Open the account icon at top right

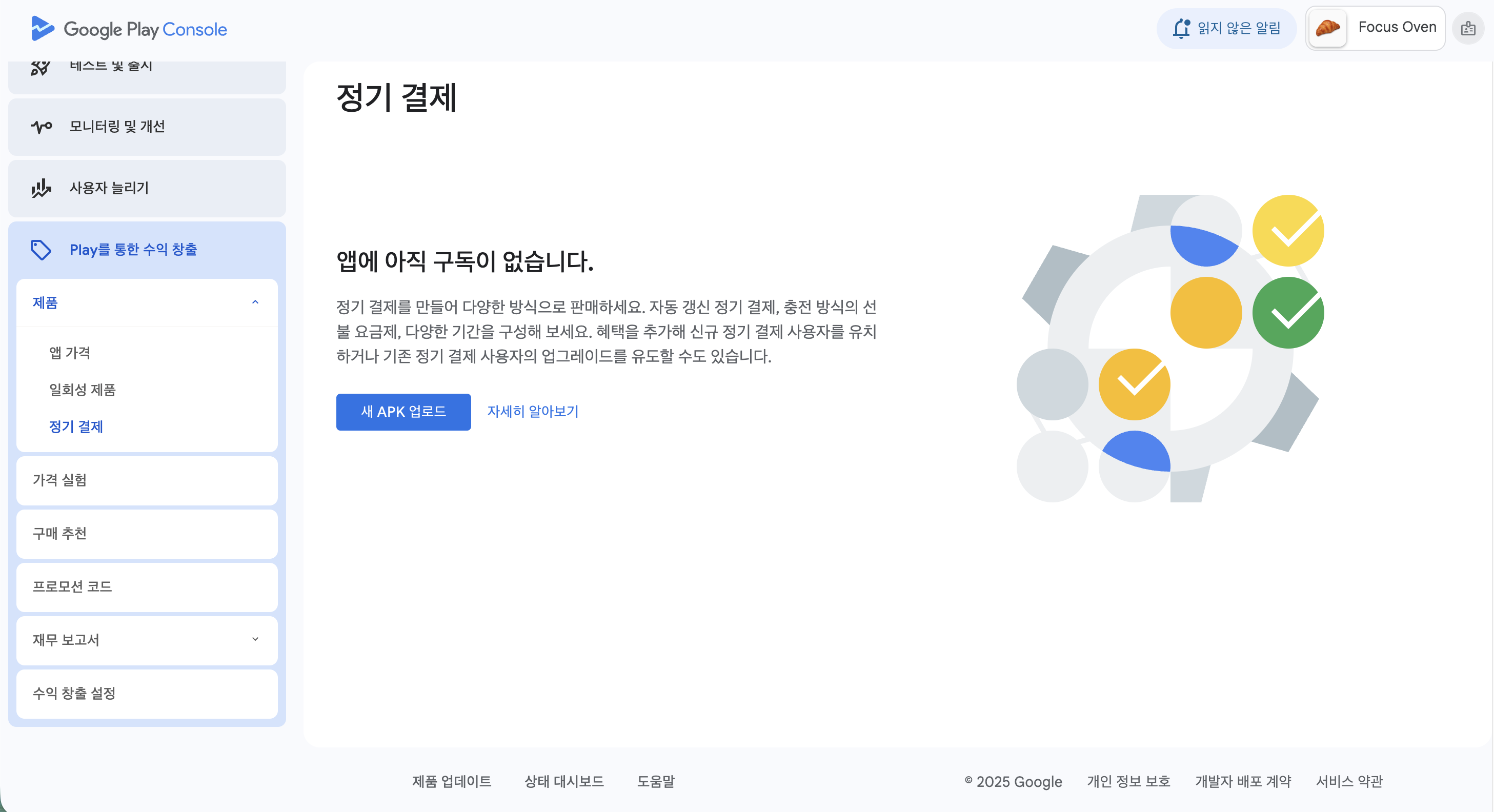pos(1468,28)
